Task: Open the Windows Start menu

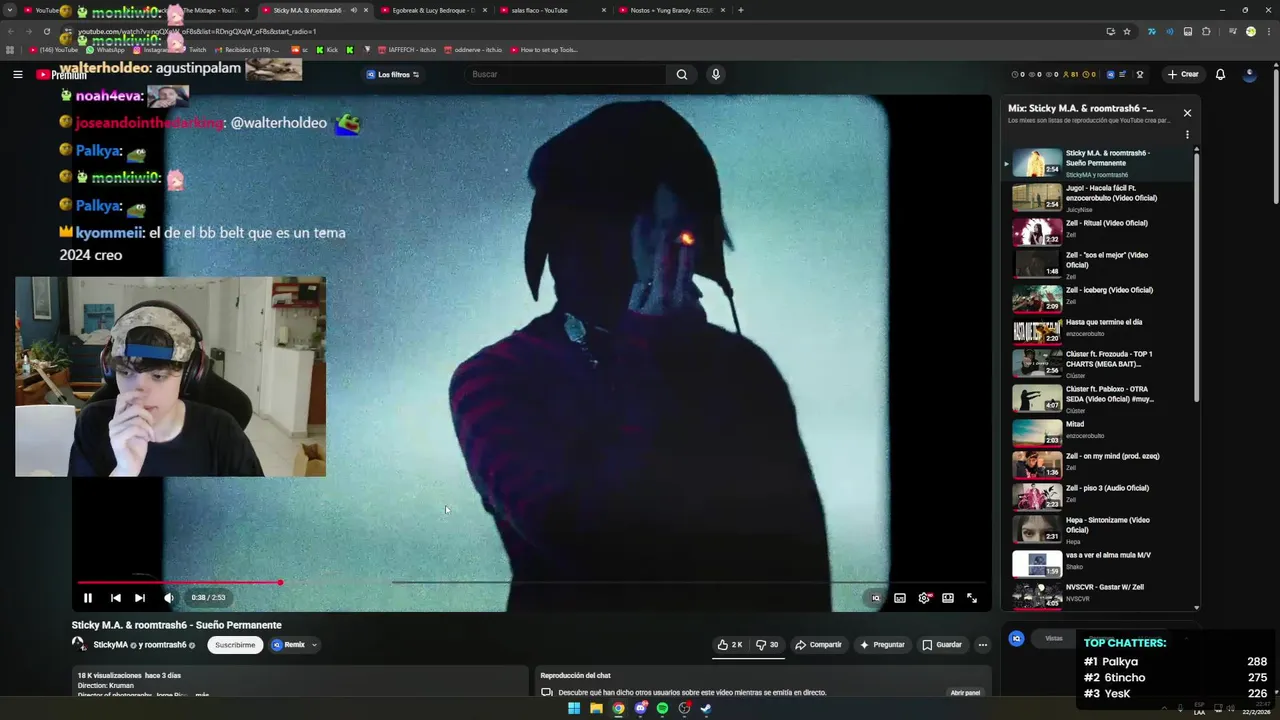Action: click(x=574, y=708)
